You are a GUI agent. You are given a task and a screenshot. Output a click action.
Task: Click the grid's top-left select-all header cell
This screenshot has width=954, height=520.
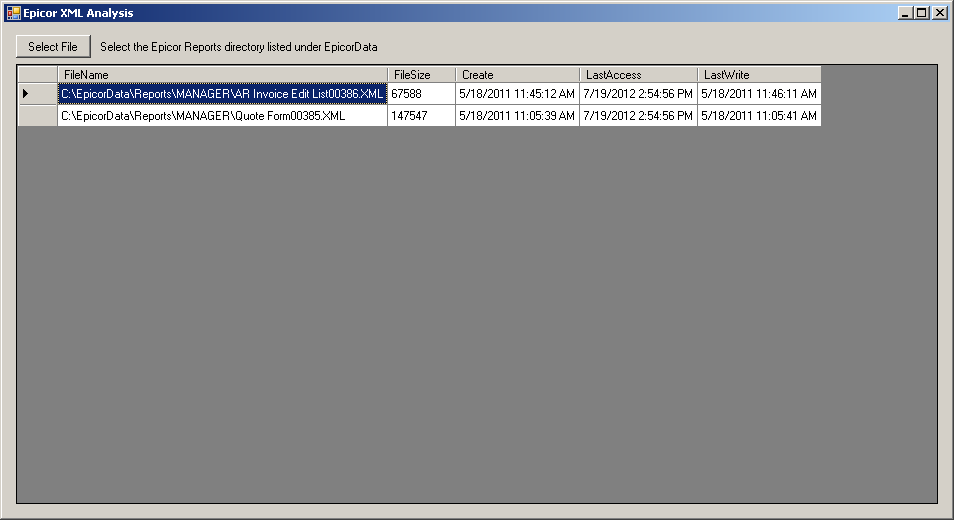pos(38,75)
